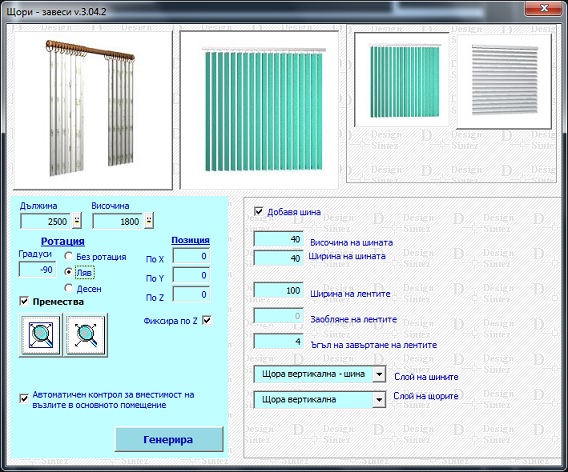
Task: Click the Дължина spinner control
Action: [77, 221]
